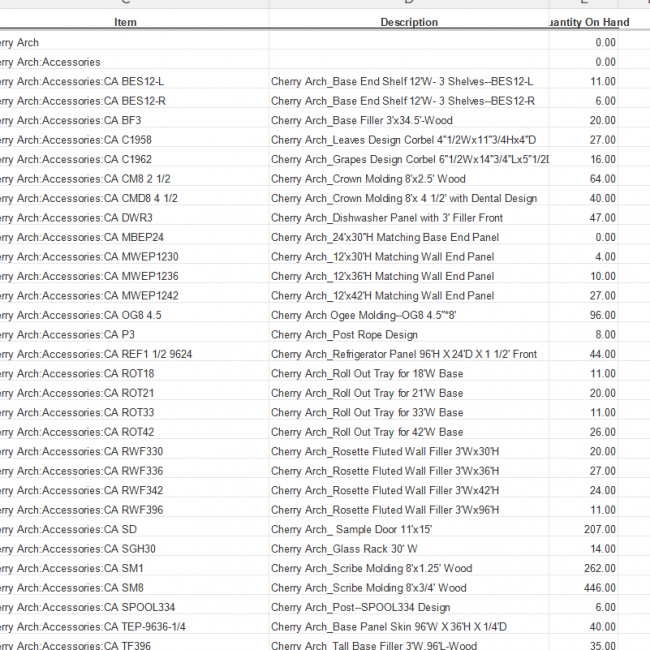
Task: Select the Item column header
Action: 134,22
